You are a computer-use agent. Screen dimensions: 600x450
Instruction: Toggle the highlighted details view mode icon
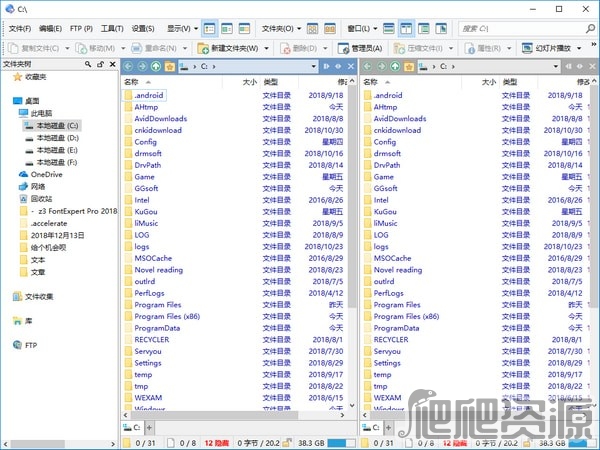(209, 29)
